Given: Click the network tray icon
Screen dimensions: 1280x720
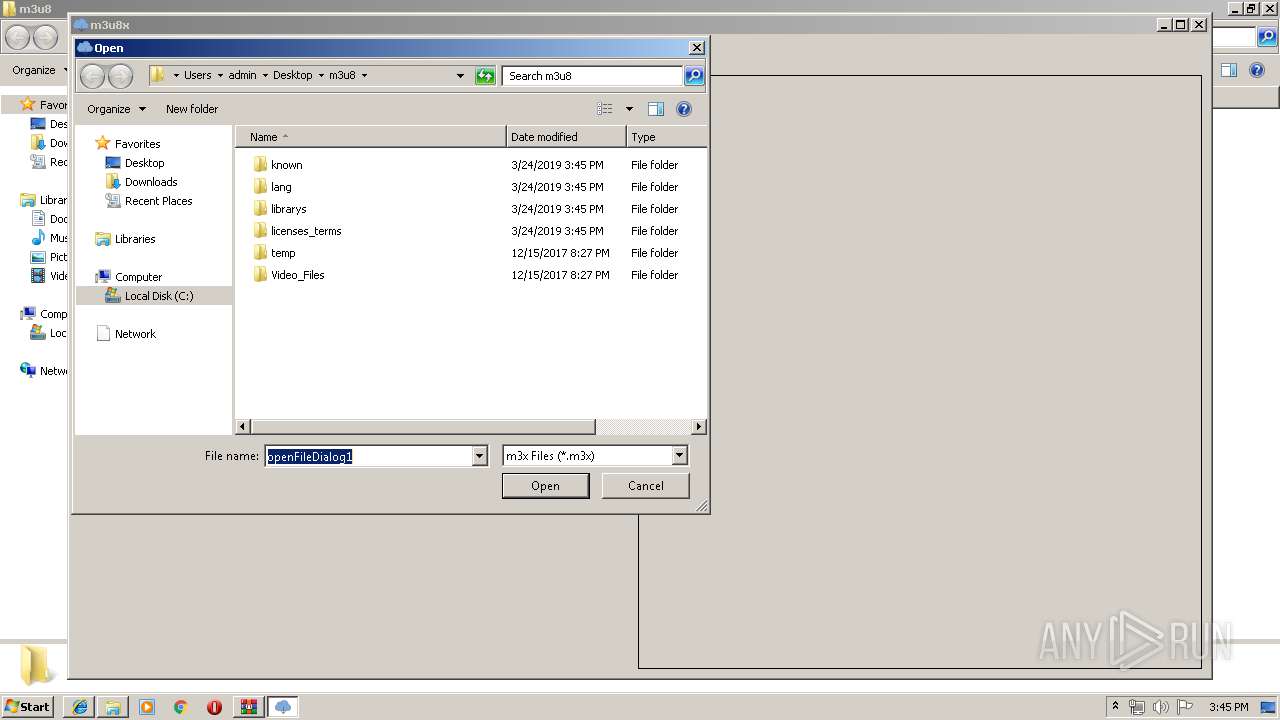Looking at the screenshot, I should coord(1137,707).
